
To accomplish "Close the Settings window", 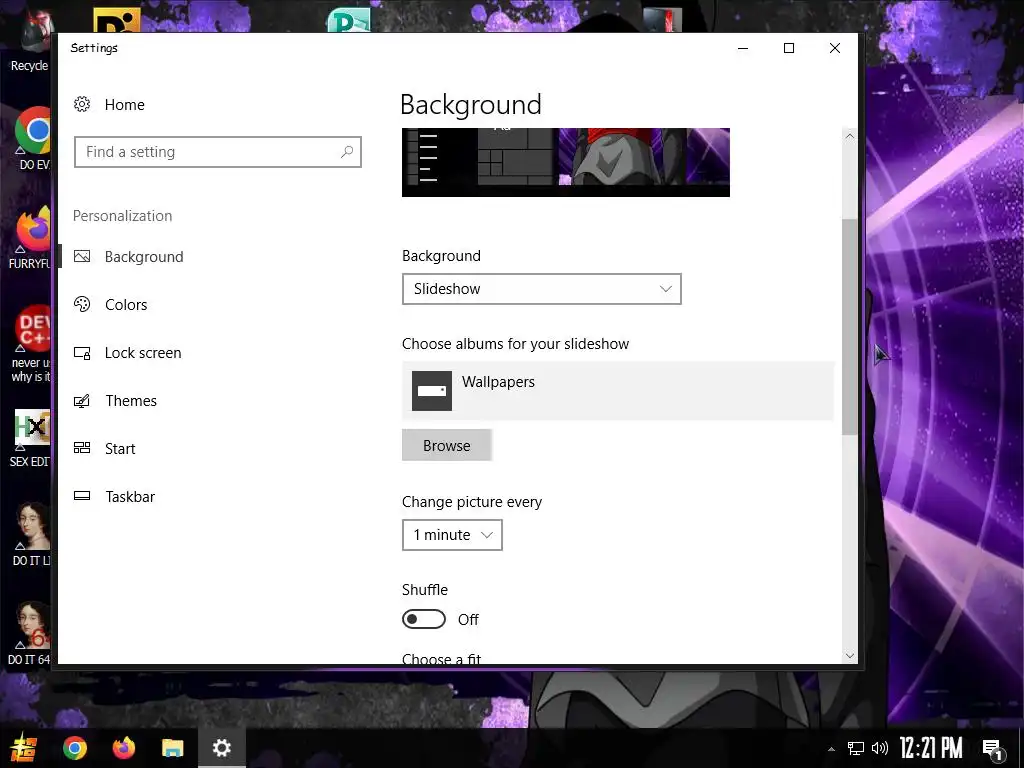I will coord(835,48).
